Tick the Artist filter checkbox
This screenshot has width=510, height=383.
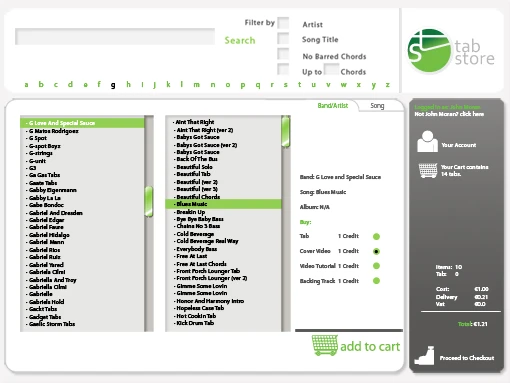click(283, 23)
